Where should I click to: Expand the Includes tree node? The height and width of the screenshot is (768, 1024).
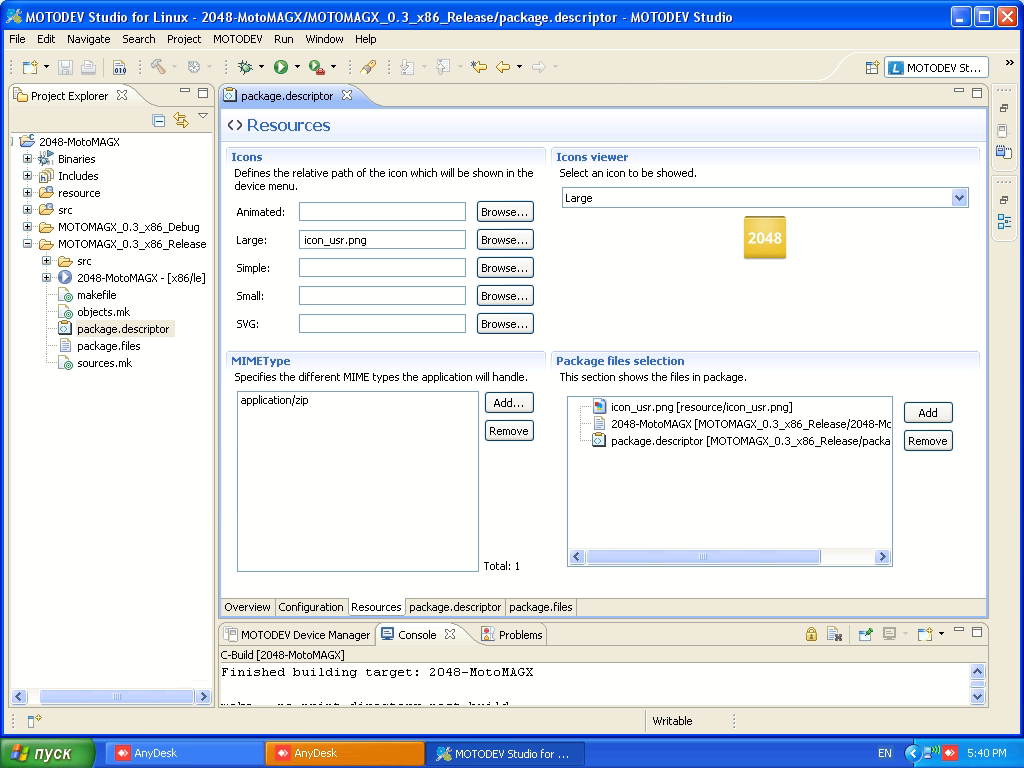(x=27, y=176)
